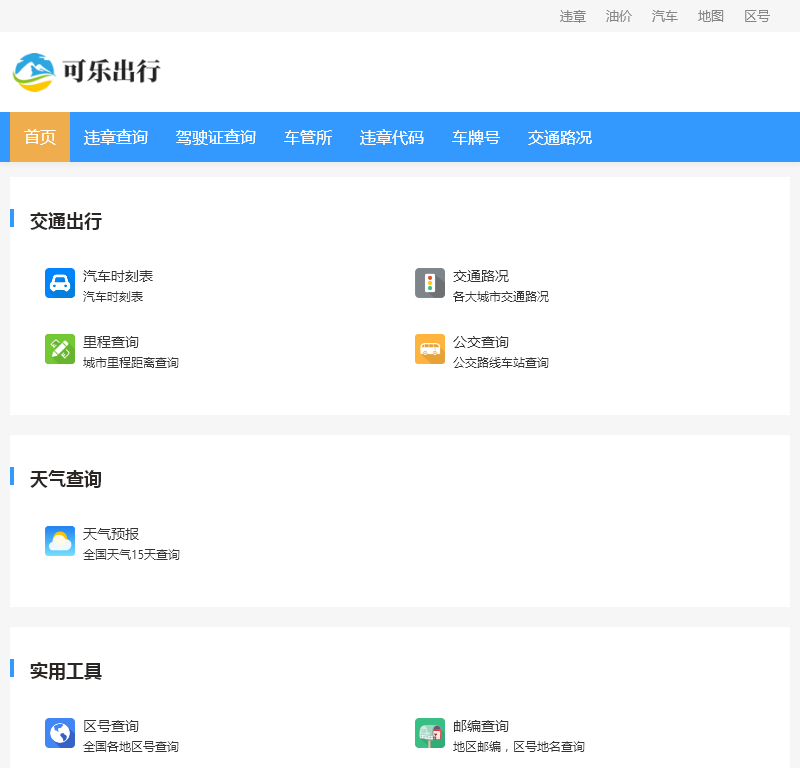Viewport: 800px width, 768px height.
Task: Switch to the 交通路况 navigation tab
Action: coord(558,137)
